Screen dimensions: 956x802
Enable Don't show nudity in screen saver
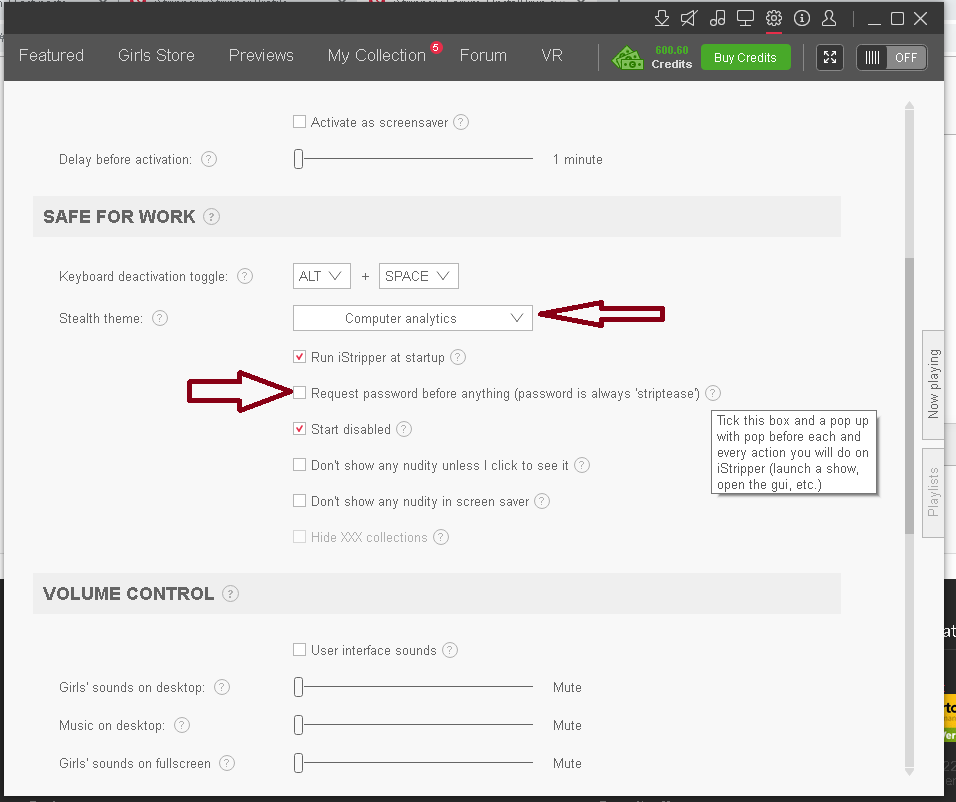[x=299, y=501]
